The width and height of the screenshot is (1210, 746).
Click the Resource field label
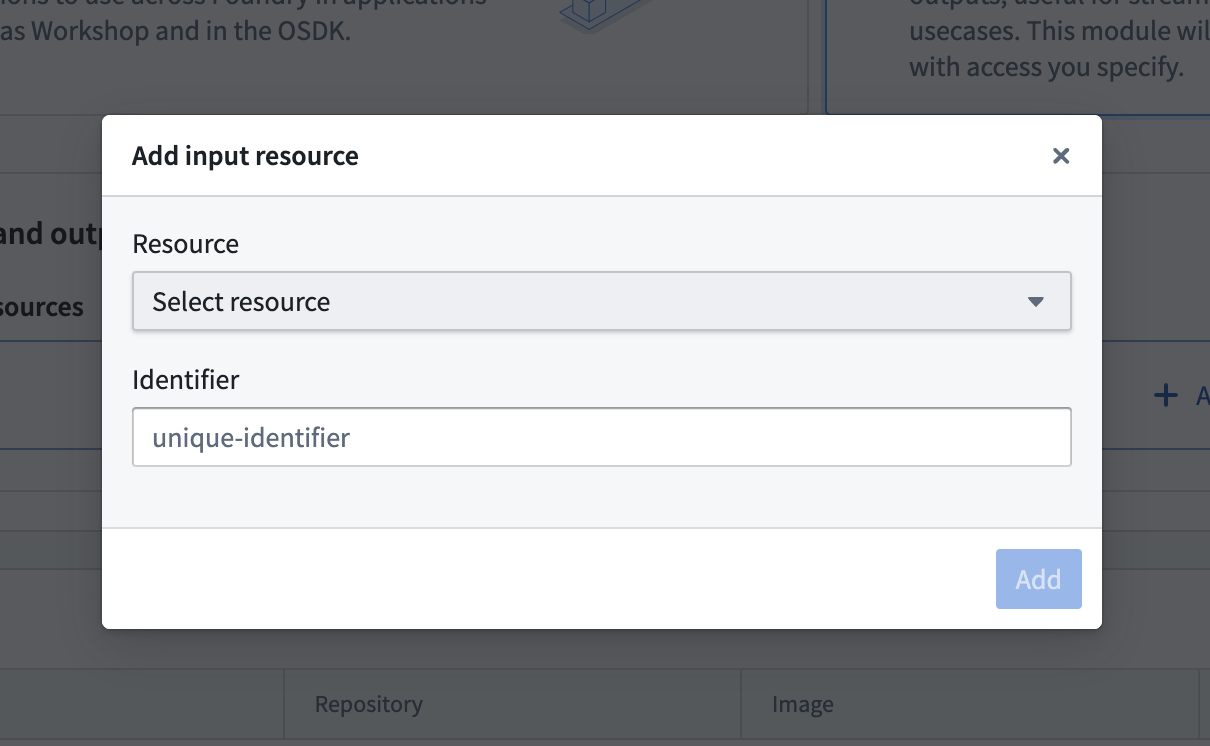[x=185, y=243]
